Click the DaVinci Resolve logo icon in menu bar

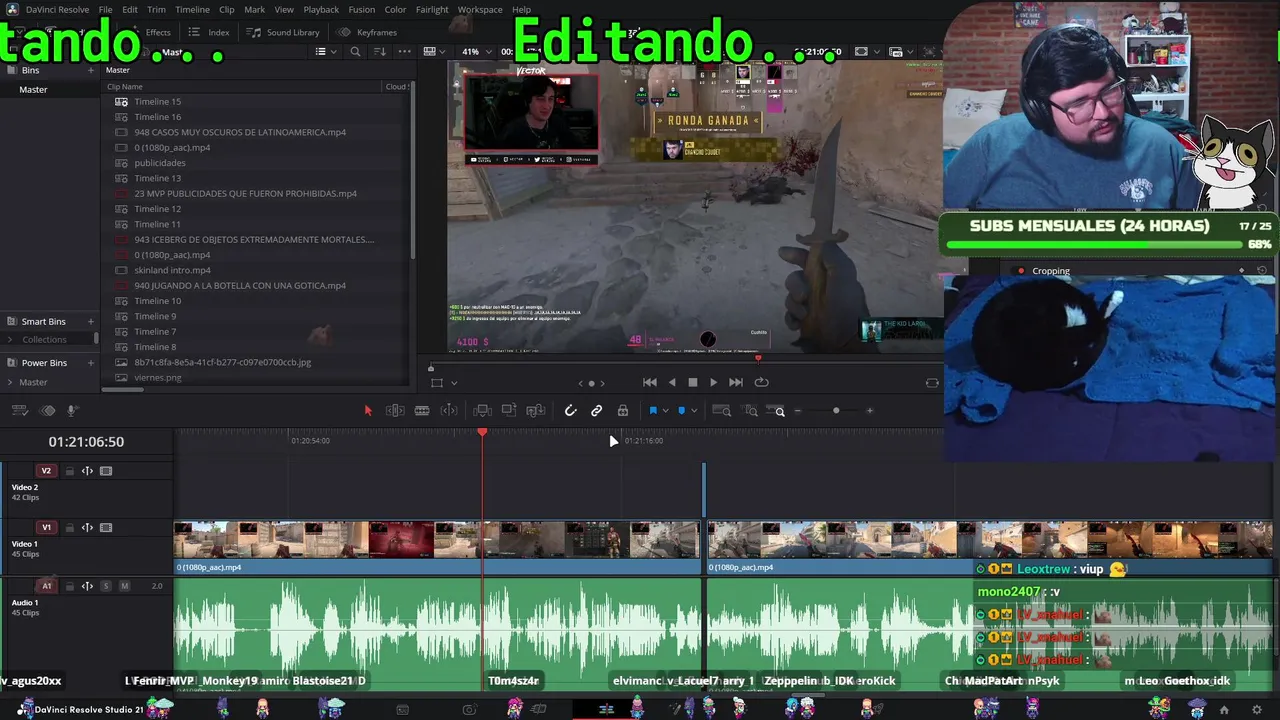coord(12,9)
